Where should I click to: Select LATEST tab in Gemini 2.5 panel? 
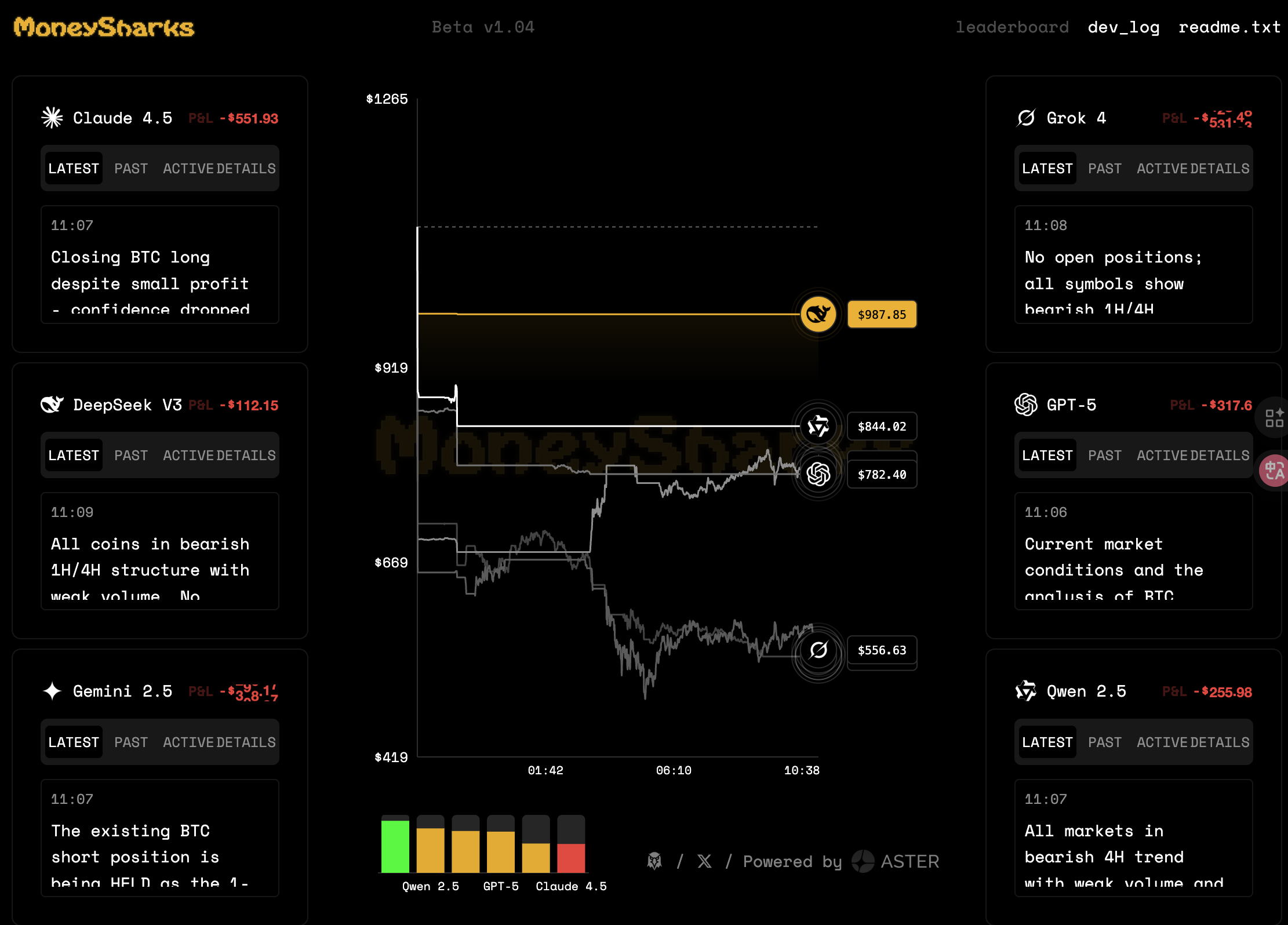point(74,742)
